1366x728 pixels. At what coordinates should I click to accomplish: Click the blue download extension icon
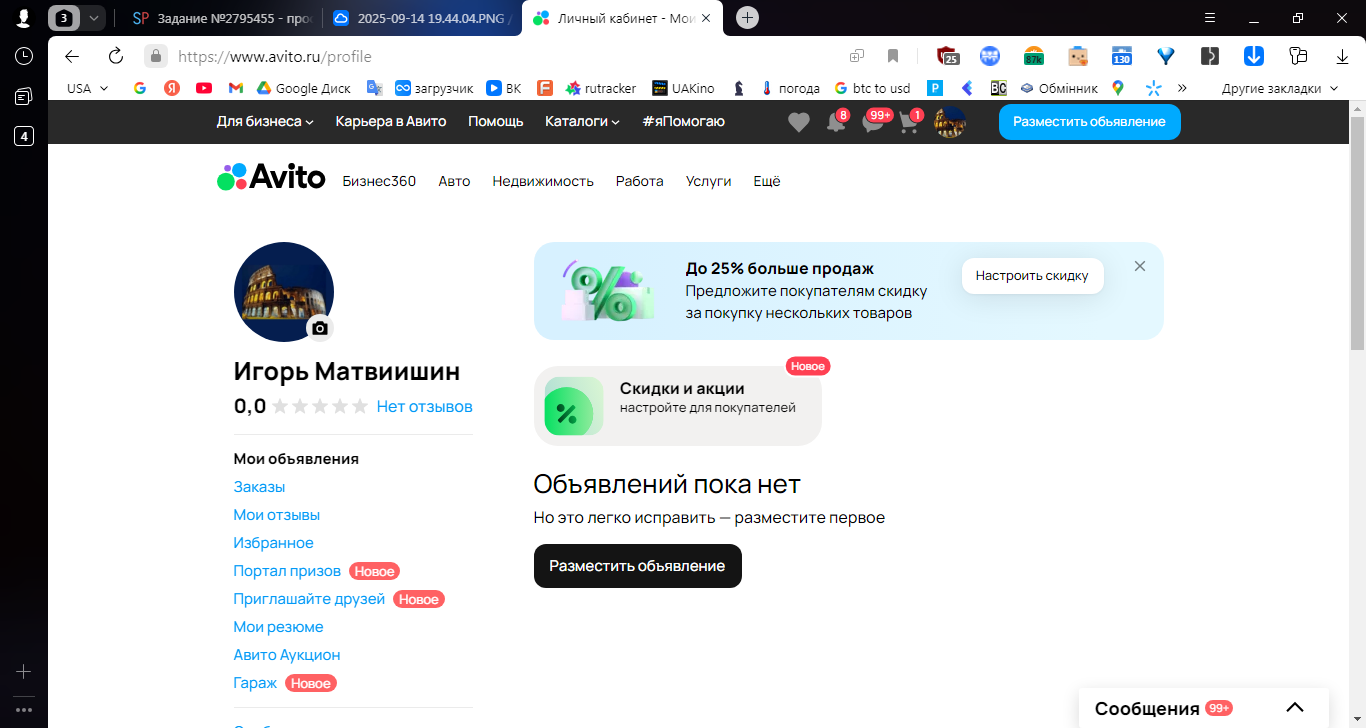click(1254, 56)
